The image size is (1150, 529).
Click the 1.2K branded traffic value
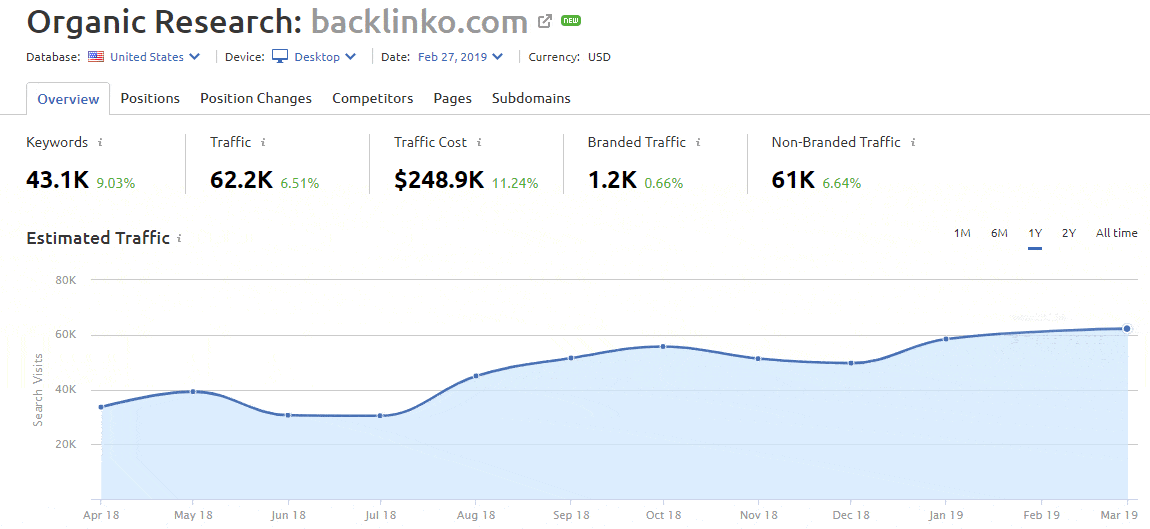pyautogui.click(x=612, y=180)
